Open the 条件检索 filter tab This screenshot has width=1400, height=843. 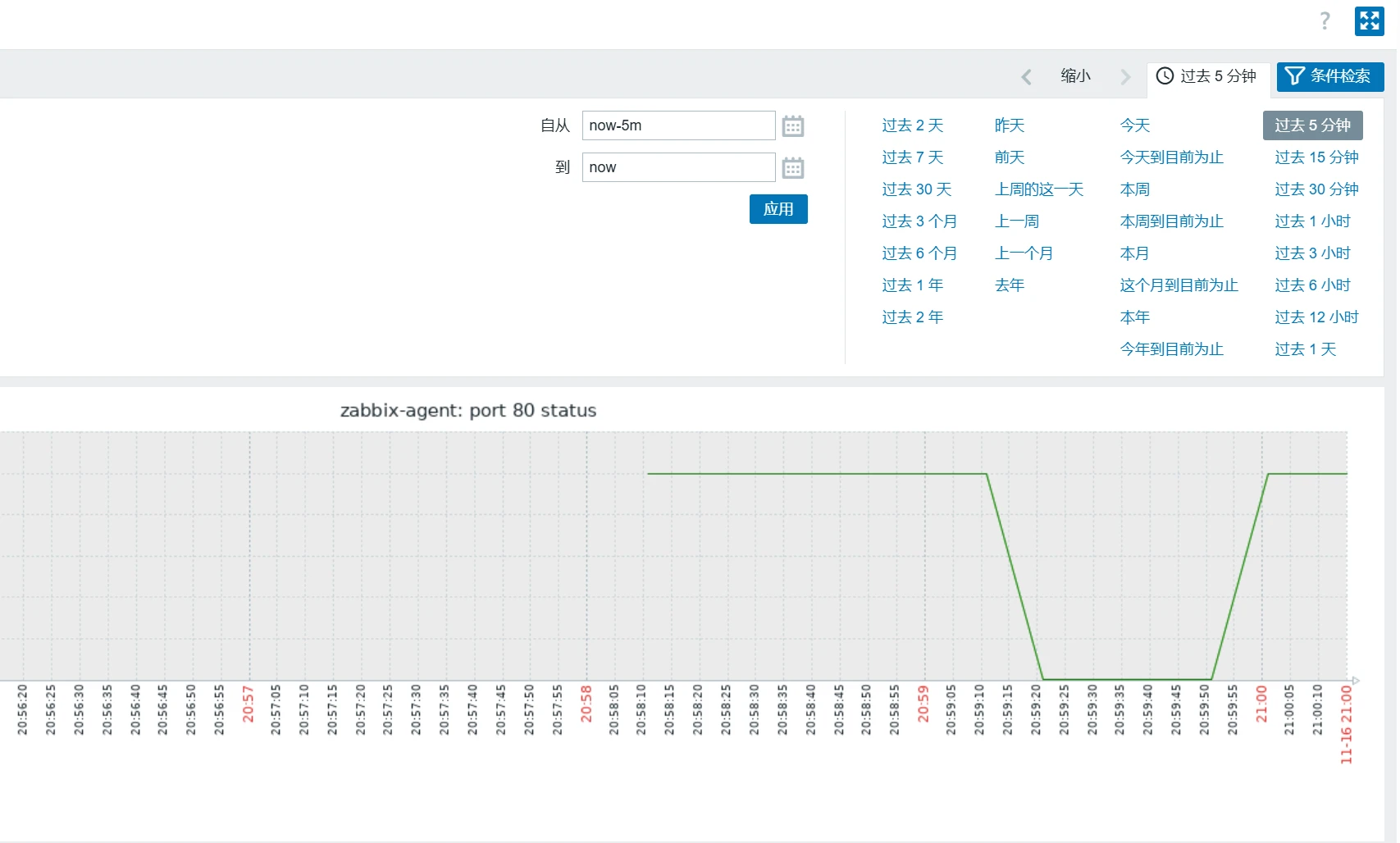coord(1329,76)
